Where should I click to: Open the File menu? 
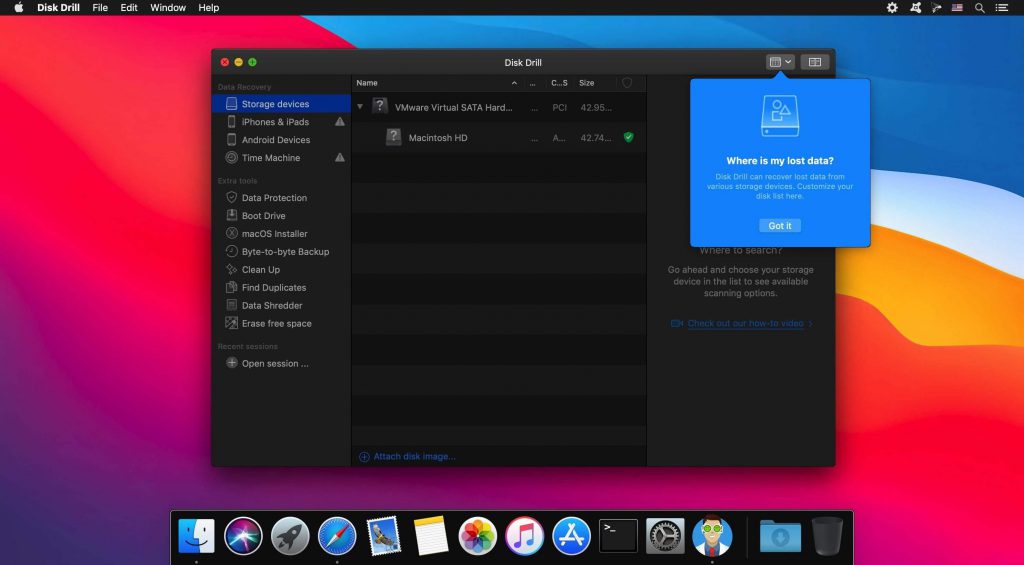coord(100,8)
